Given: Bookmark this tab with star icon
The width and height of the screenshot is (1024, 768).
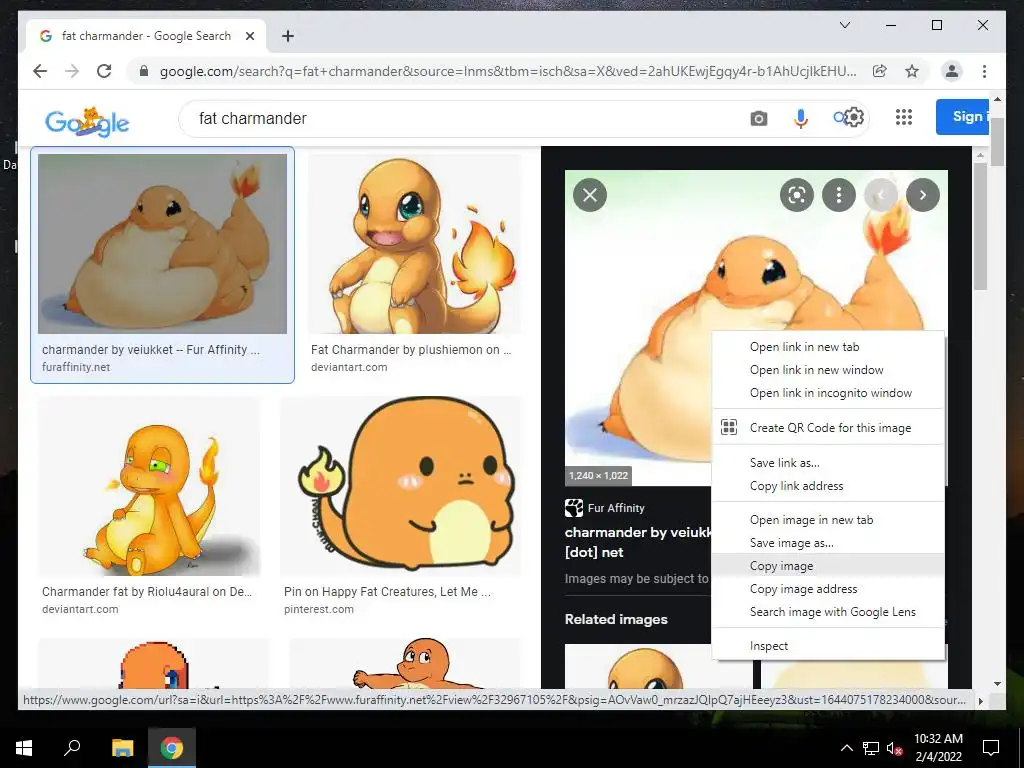Looking at the screenshot, I should click(912, 71).
